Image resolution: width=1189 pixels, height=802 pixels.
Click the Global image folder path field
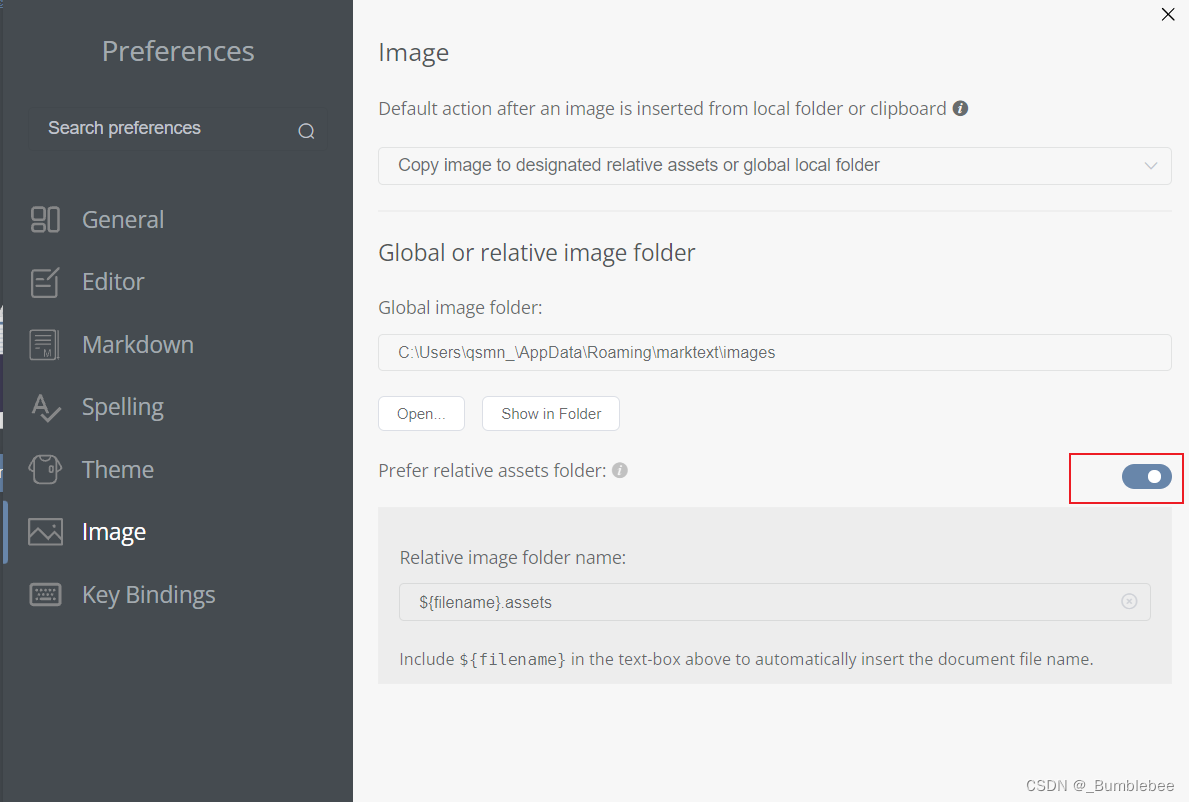(x=774, y=352)
